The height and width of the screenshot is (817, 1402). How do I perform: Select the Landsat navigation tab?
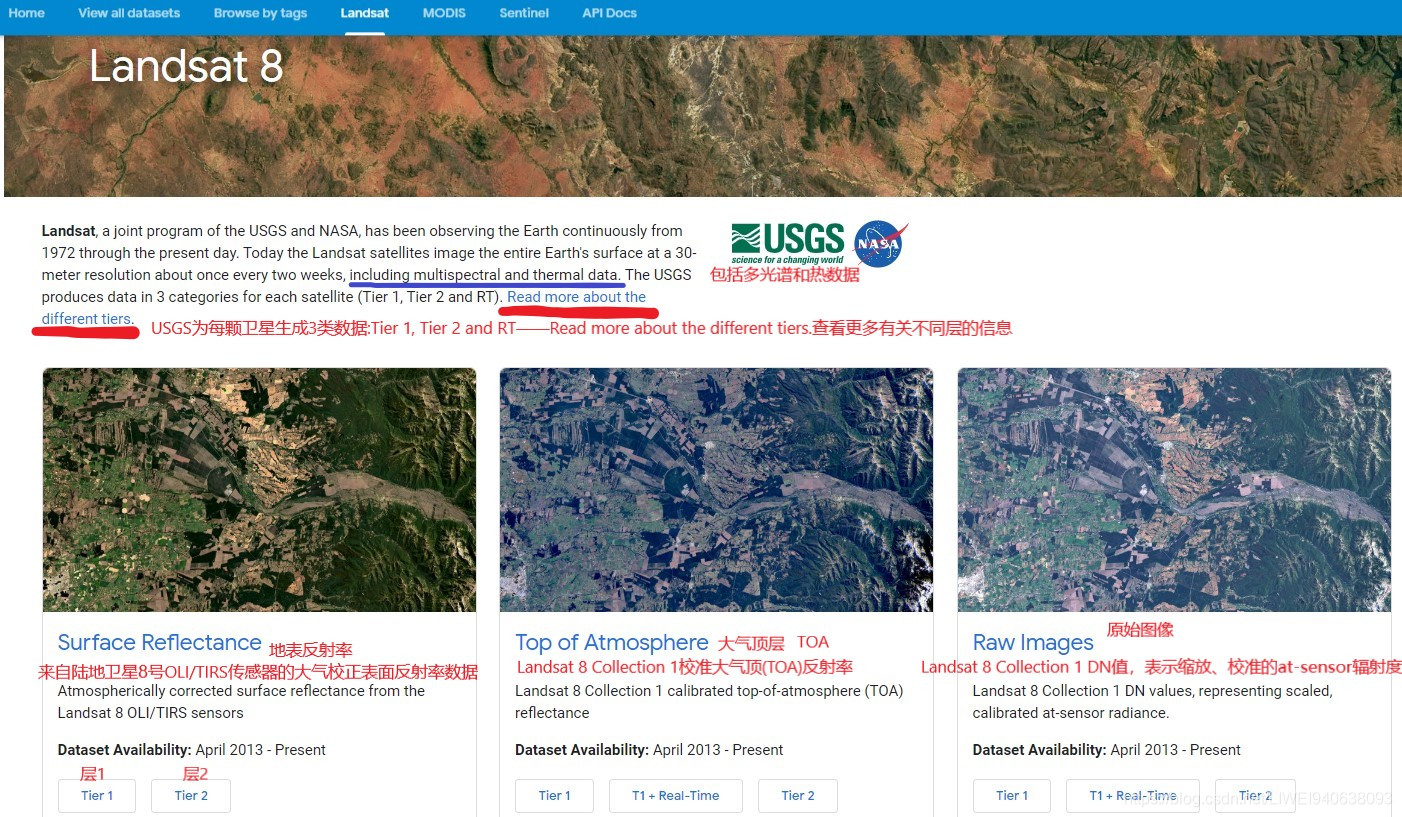(x=364, y=13)
